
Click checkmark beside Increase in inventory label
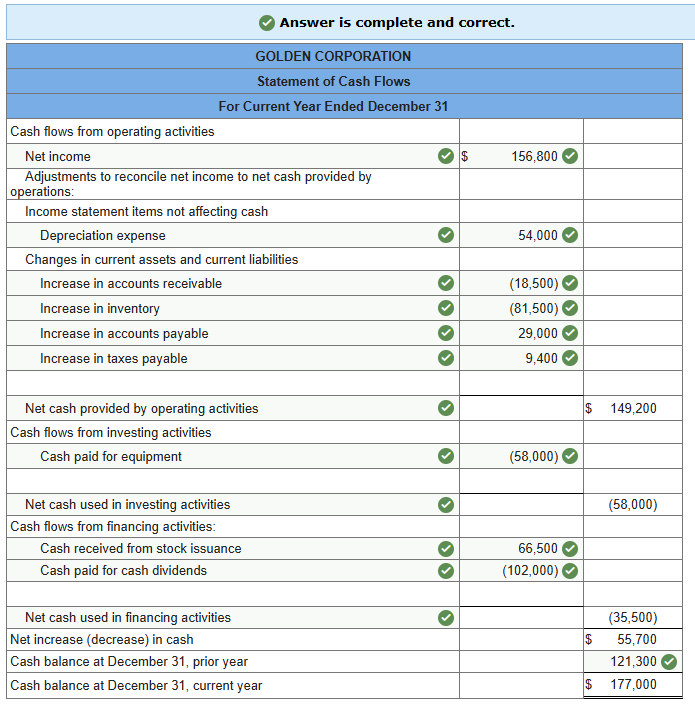(x=446, y=309)
